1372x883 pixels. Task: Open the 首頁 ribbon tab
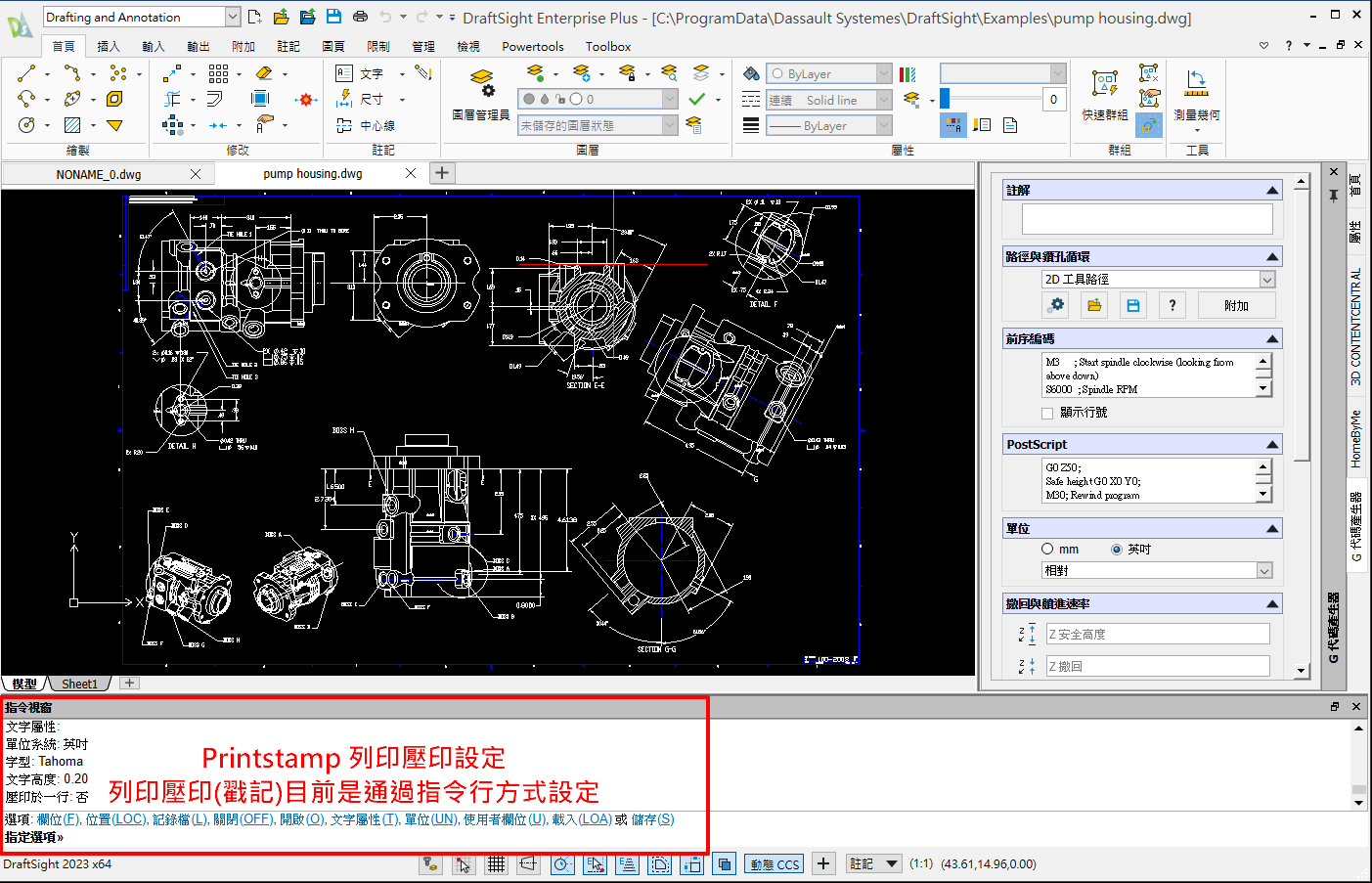pos(64,46)
